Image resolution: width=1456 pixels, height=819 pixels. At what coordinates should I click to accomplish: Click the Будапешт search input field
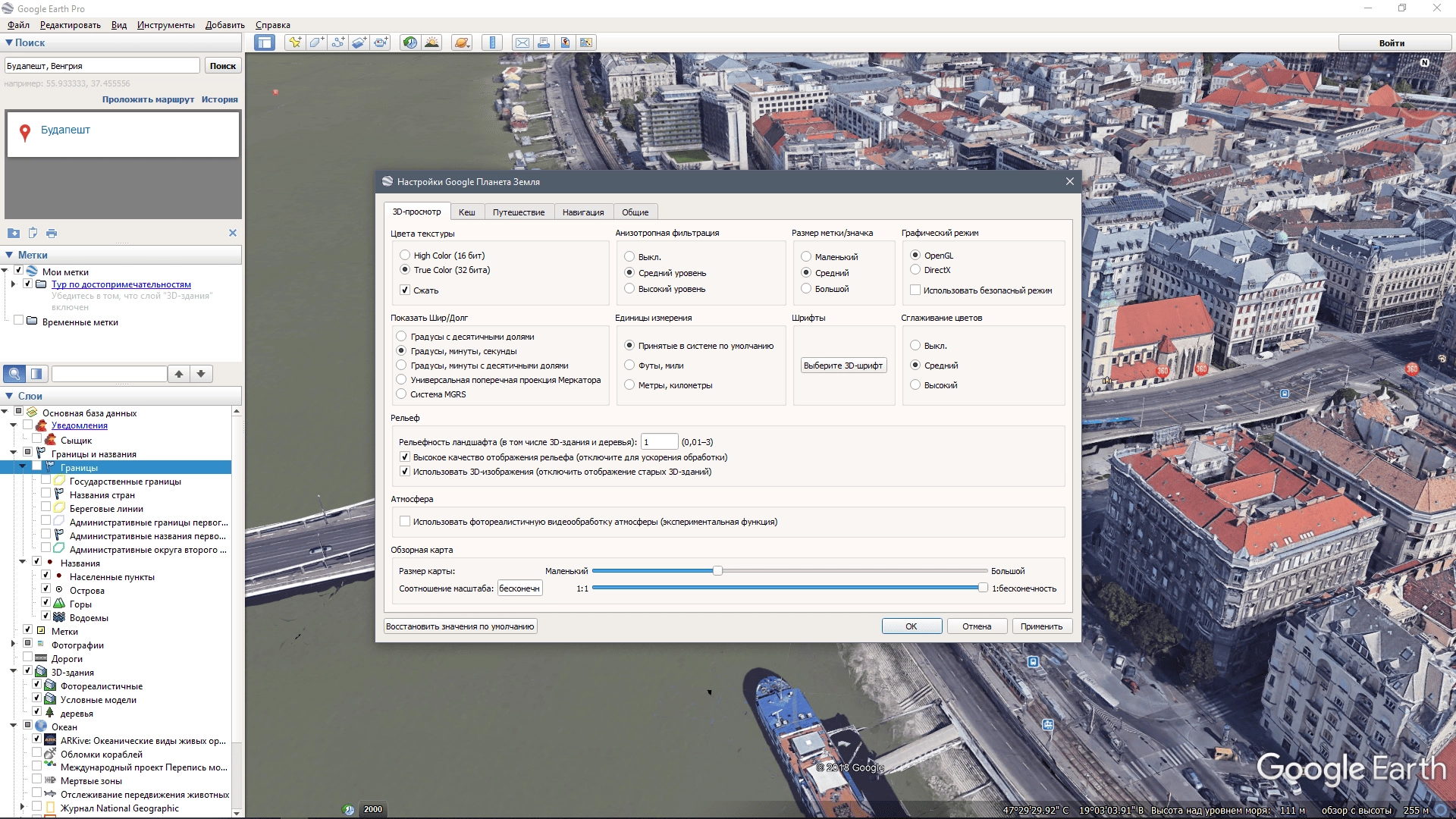pyautogui.click(x=102, y=66)
